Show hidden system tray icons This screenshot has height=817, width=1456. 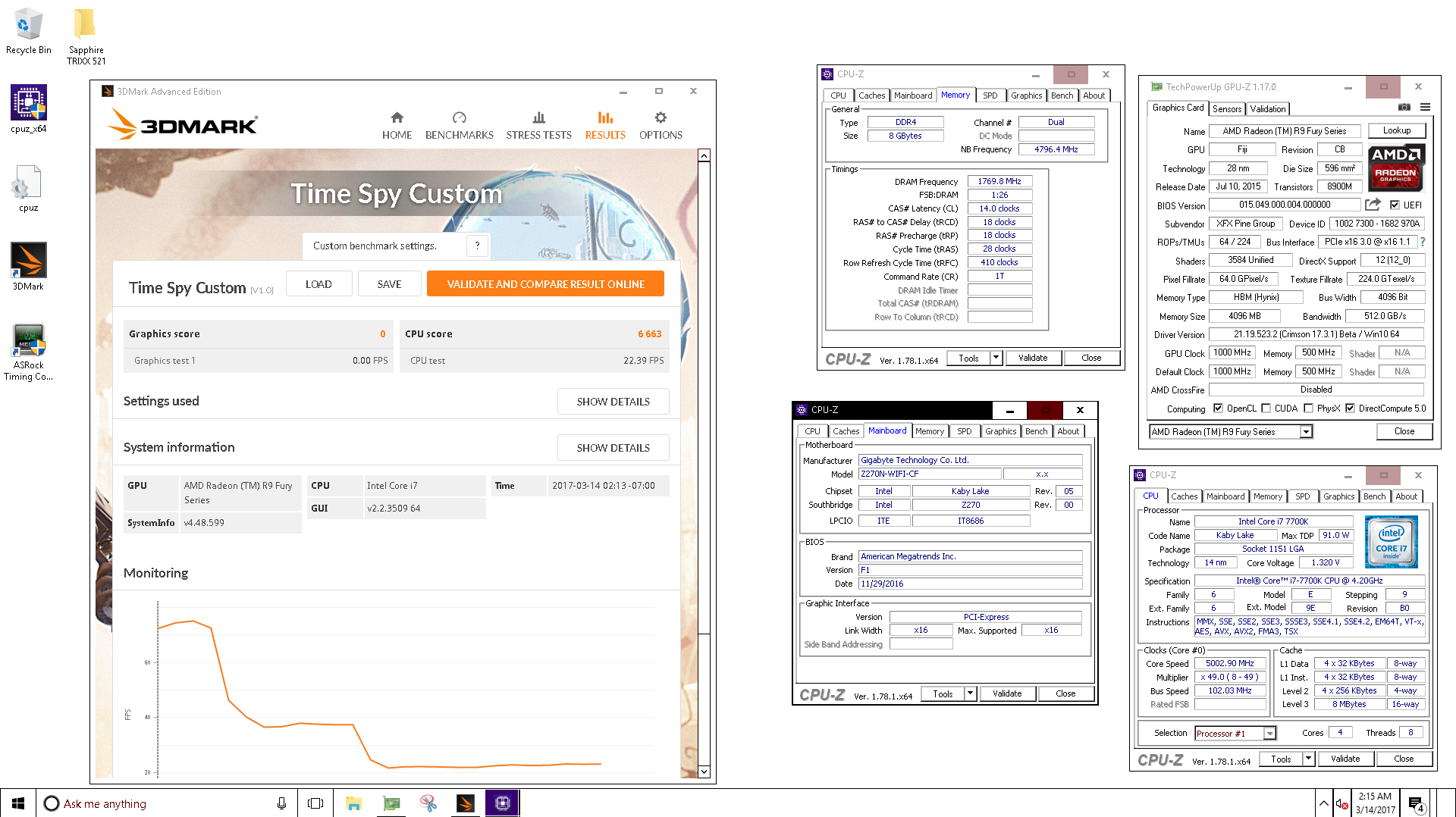pos(1323,803)
